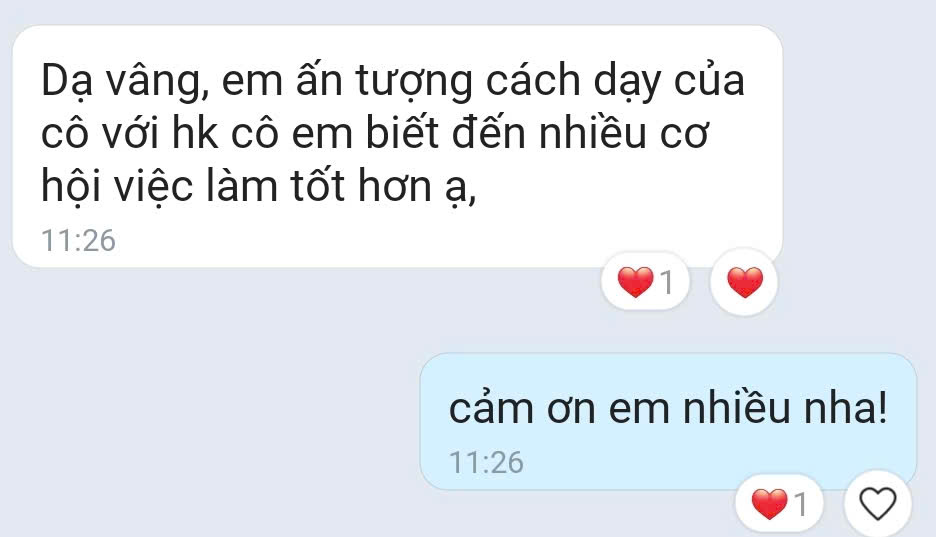
Task: Click the 11:26 timestamp of received message
Action: (78, 240)
